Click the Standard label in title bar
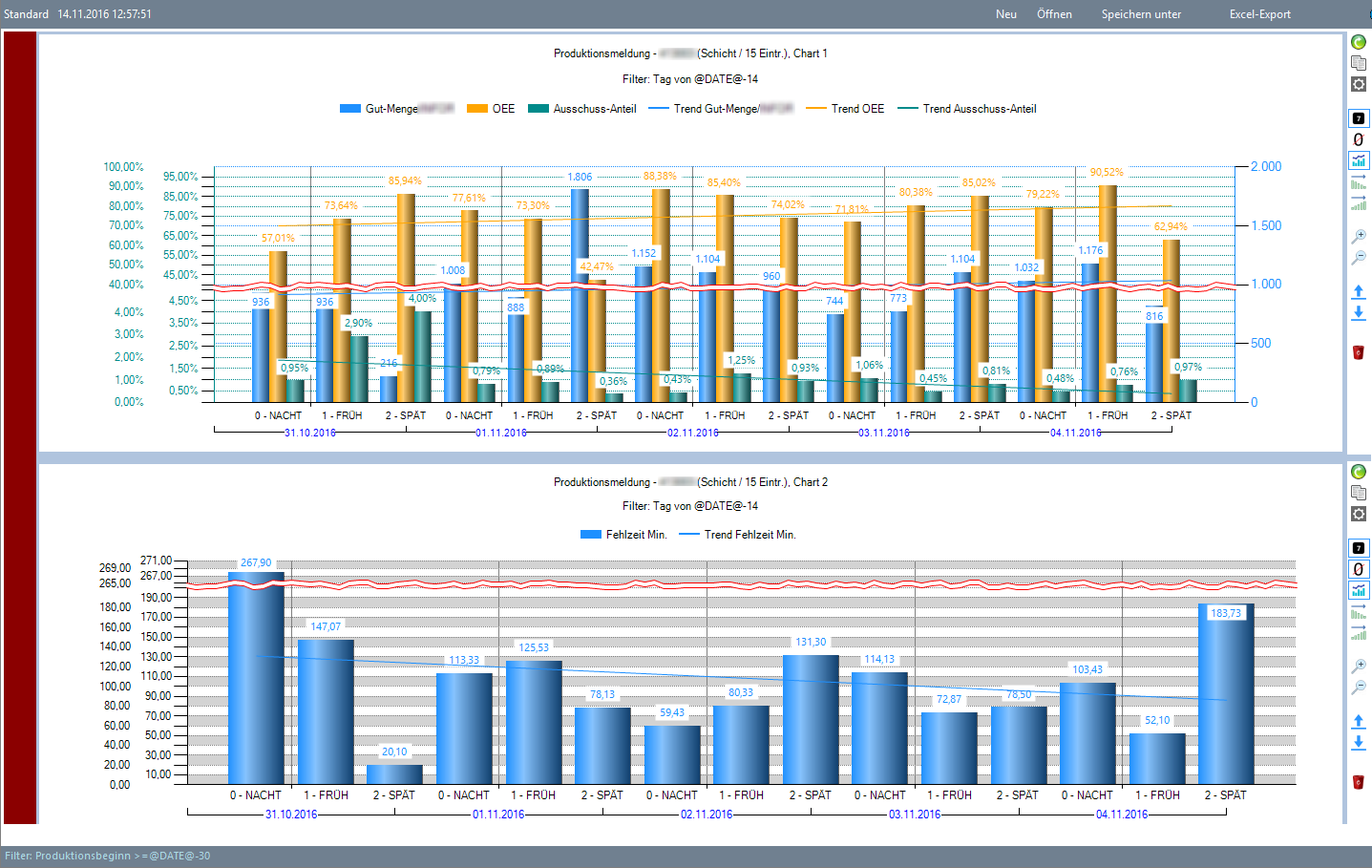 click(x=26, y=14)
